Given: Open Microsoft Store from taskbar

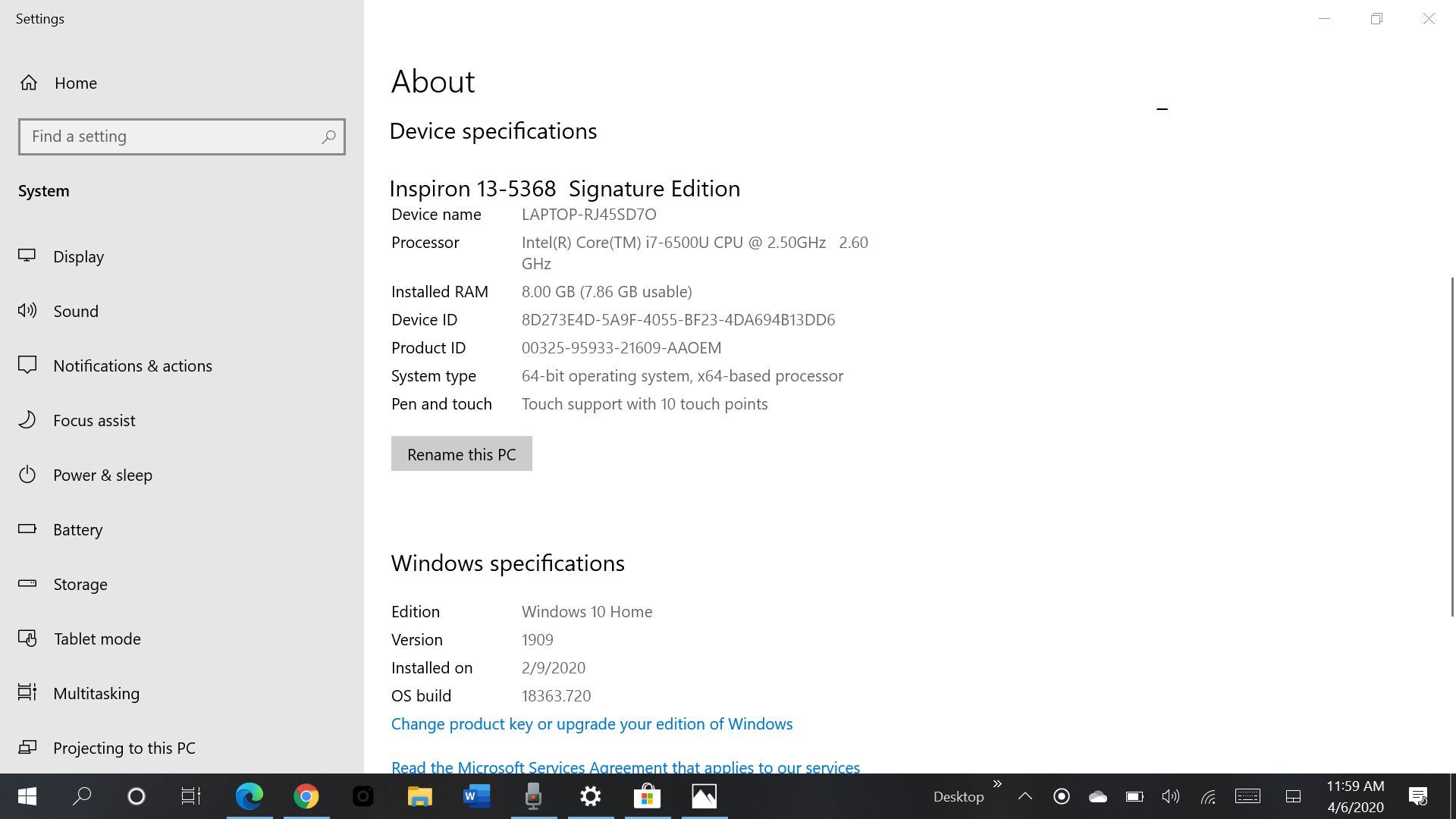Looking at the screenshot, I should click(648, 796).
